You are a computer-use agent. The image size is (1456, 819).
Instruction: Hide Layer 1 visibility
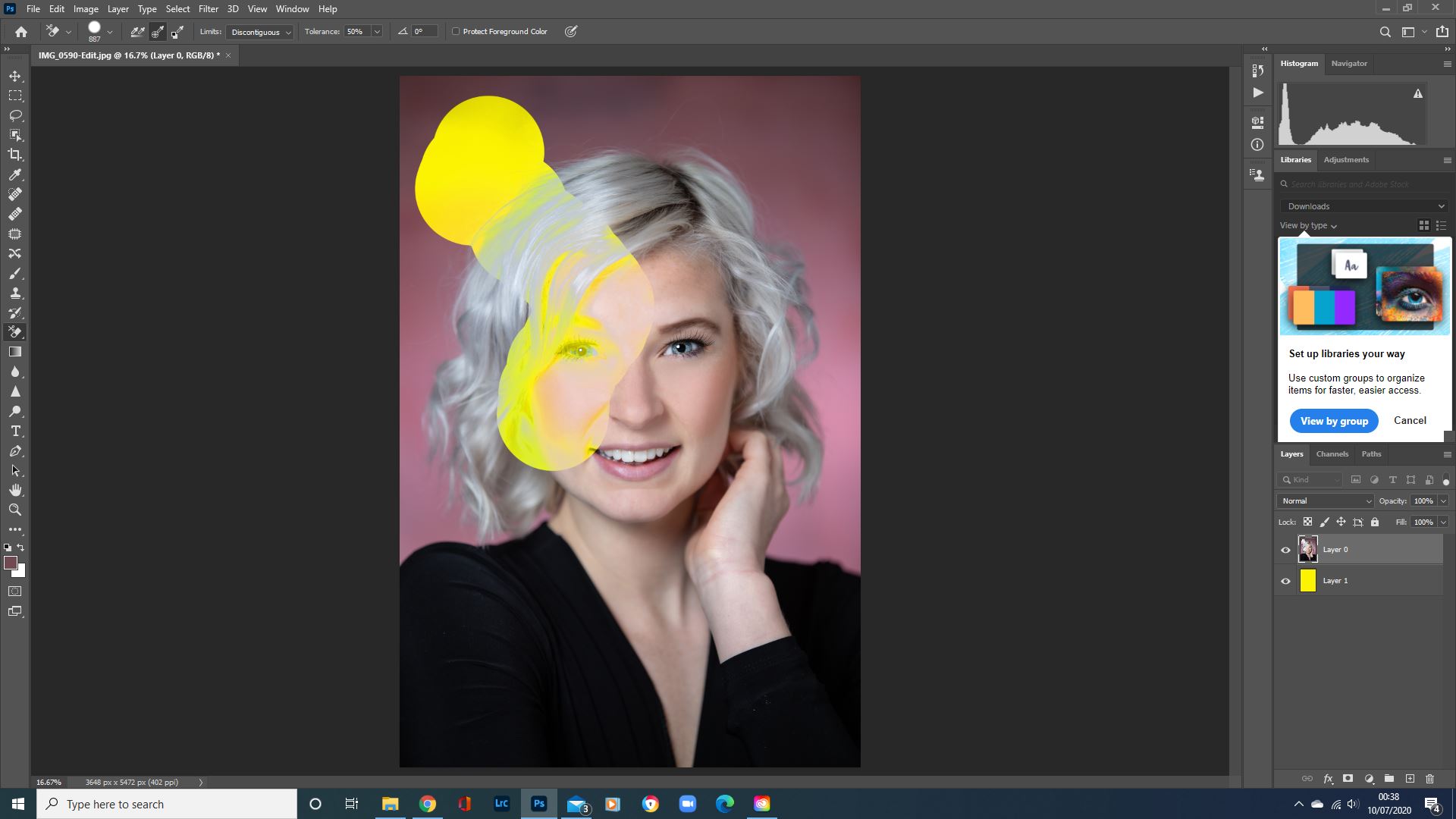(x=1285, y=580)
